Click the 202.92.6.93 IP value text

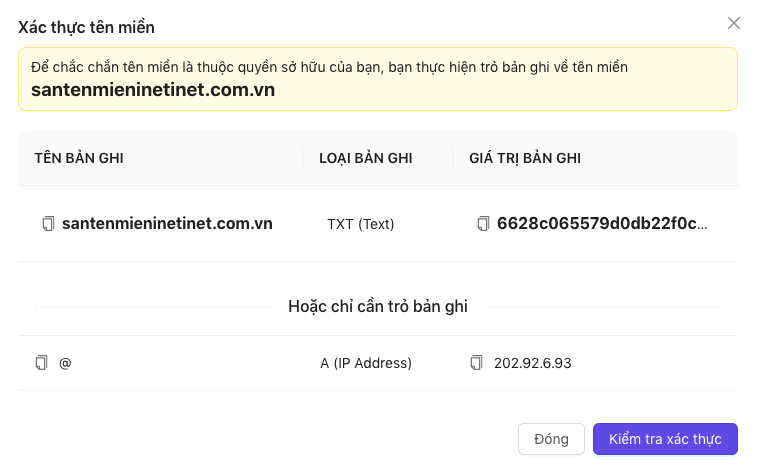coord(533,363)
